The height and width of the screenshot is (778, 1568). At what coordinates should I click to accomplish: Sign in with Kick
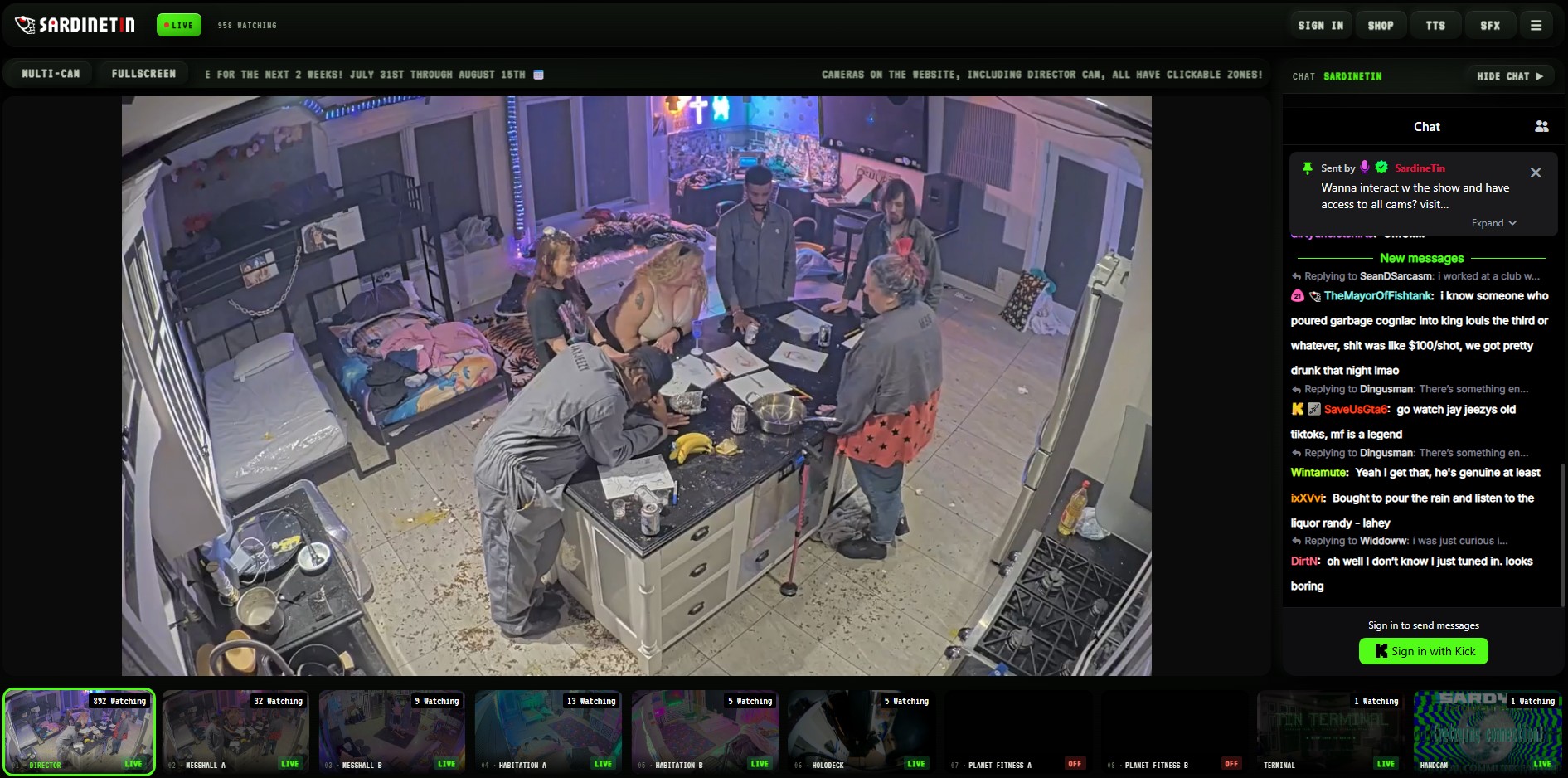1424,651
